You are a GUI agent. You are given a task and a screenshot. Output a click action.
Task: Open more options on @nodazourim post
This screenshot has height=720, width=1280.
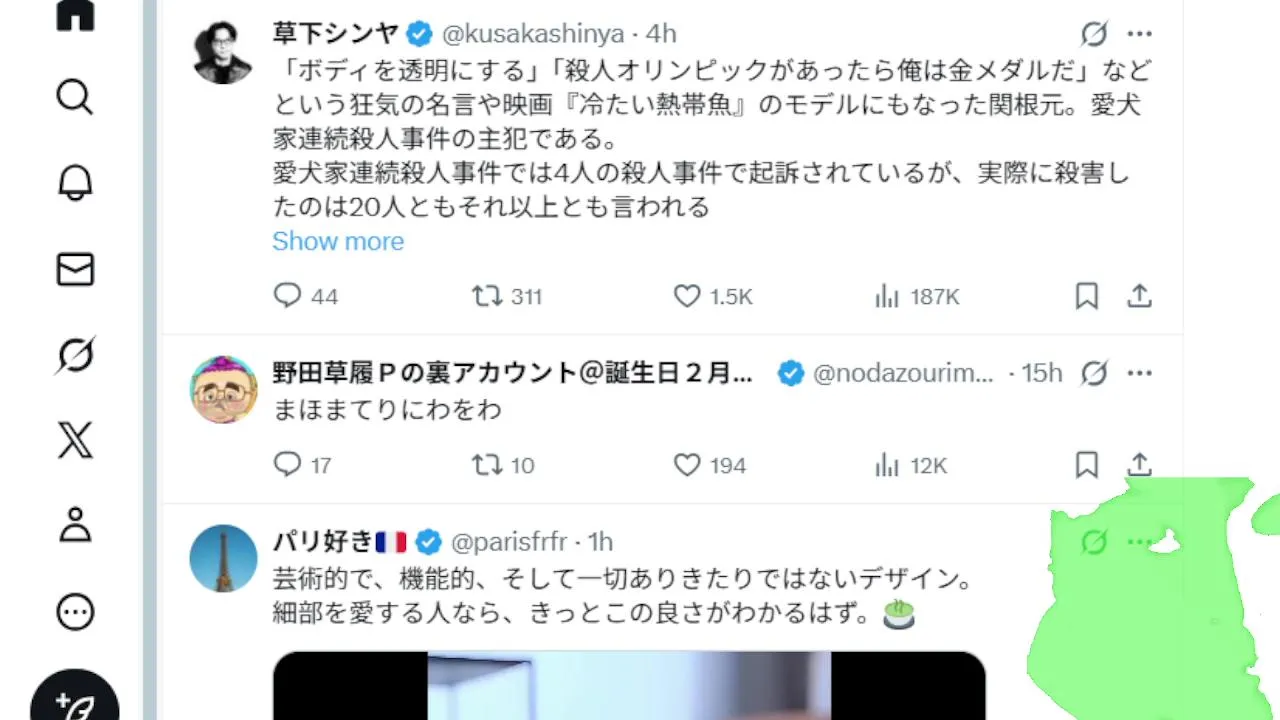[x=1140, y=373]
